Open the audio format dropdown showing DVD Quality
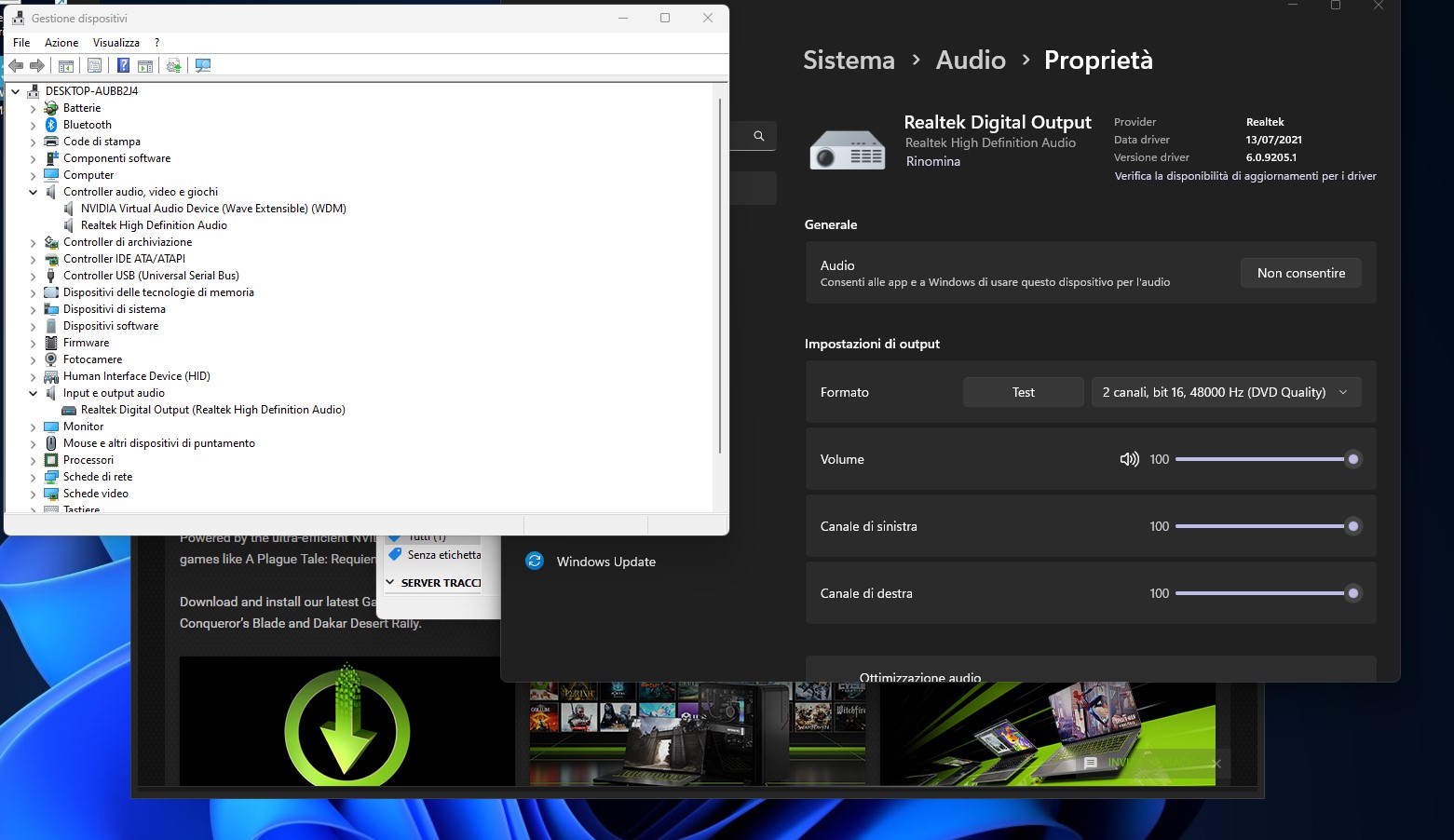Image resolution: width=1454 pixels, height=840 pixels. [1225, 391]
